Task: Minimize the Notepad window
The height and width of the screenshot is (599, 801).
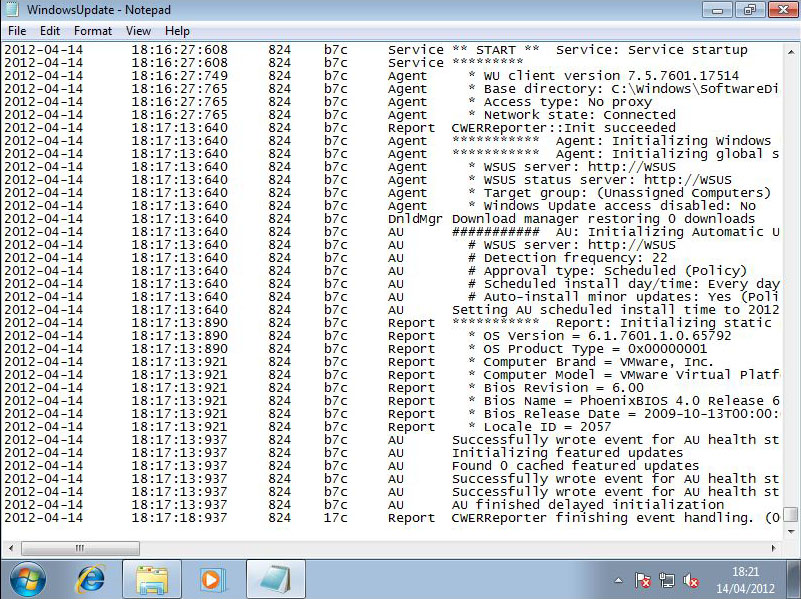Action: (x=718, y=10)
